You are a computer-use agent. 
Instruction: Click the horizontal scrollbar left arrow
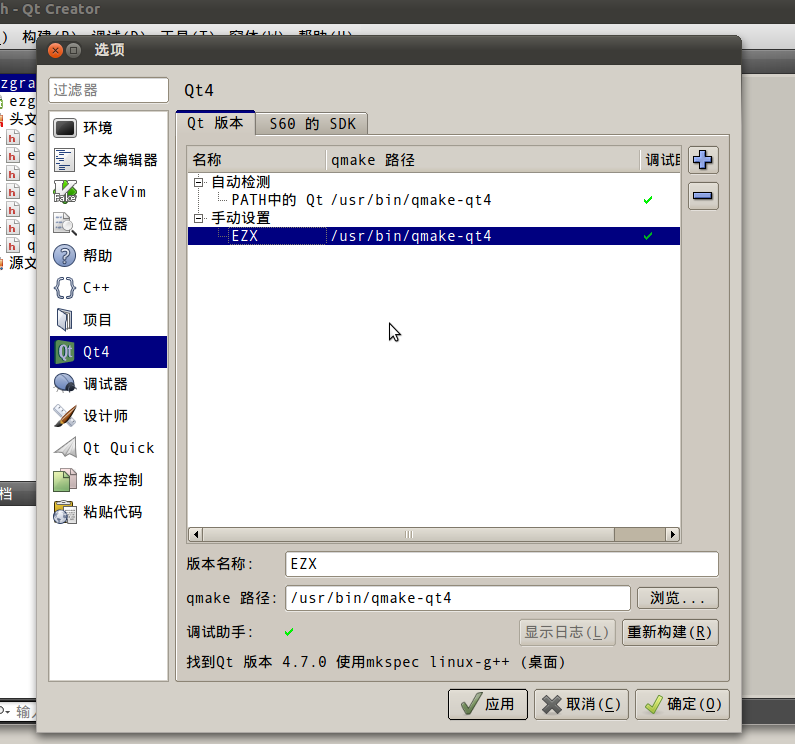point(196,534)
